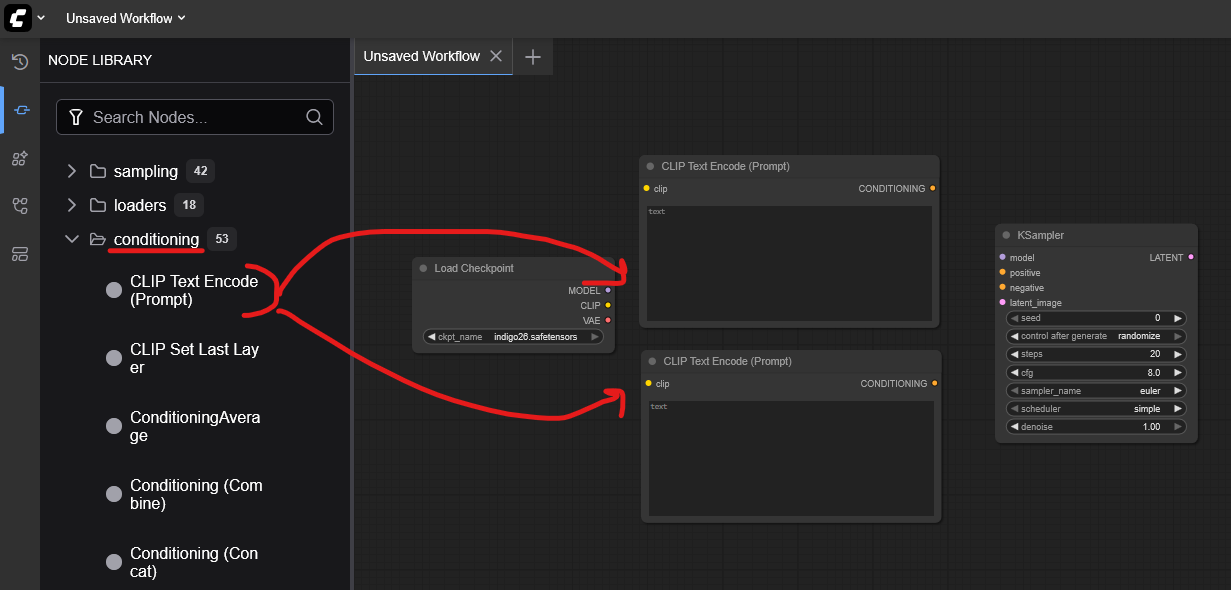This screenshot has height=590, width=1231.
Task: Select CLIP Set Last Layer node entry
Action: (194, 358)
